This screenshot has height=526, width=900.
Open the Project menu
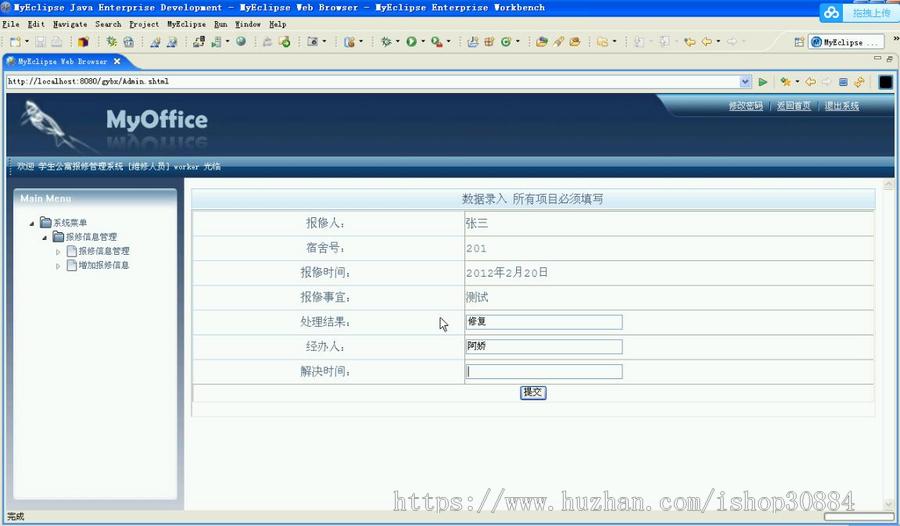144,24
